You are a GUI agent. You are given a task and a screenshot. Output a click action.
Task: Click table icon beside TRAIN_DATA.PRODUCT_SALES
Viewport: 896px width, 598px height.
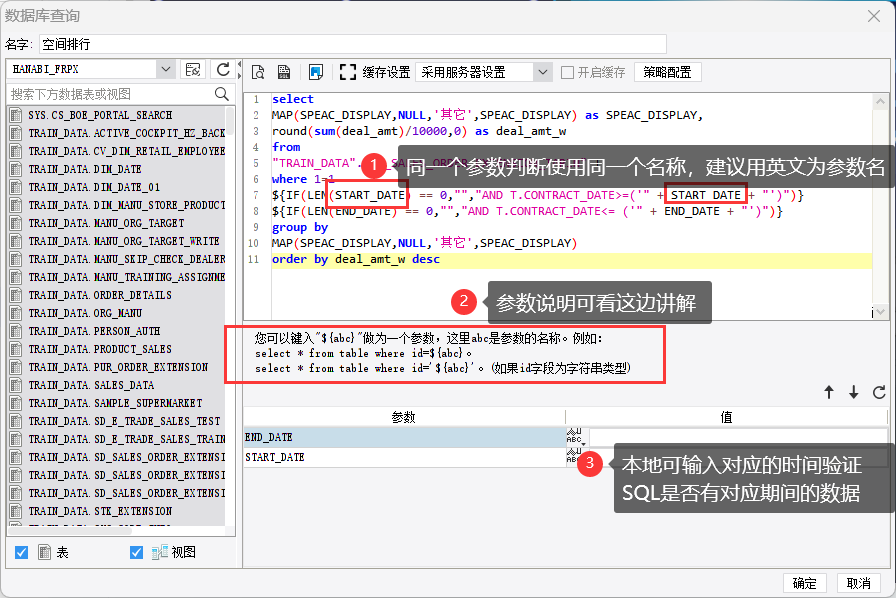point(16,349)
